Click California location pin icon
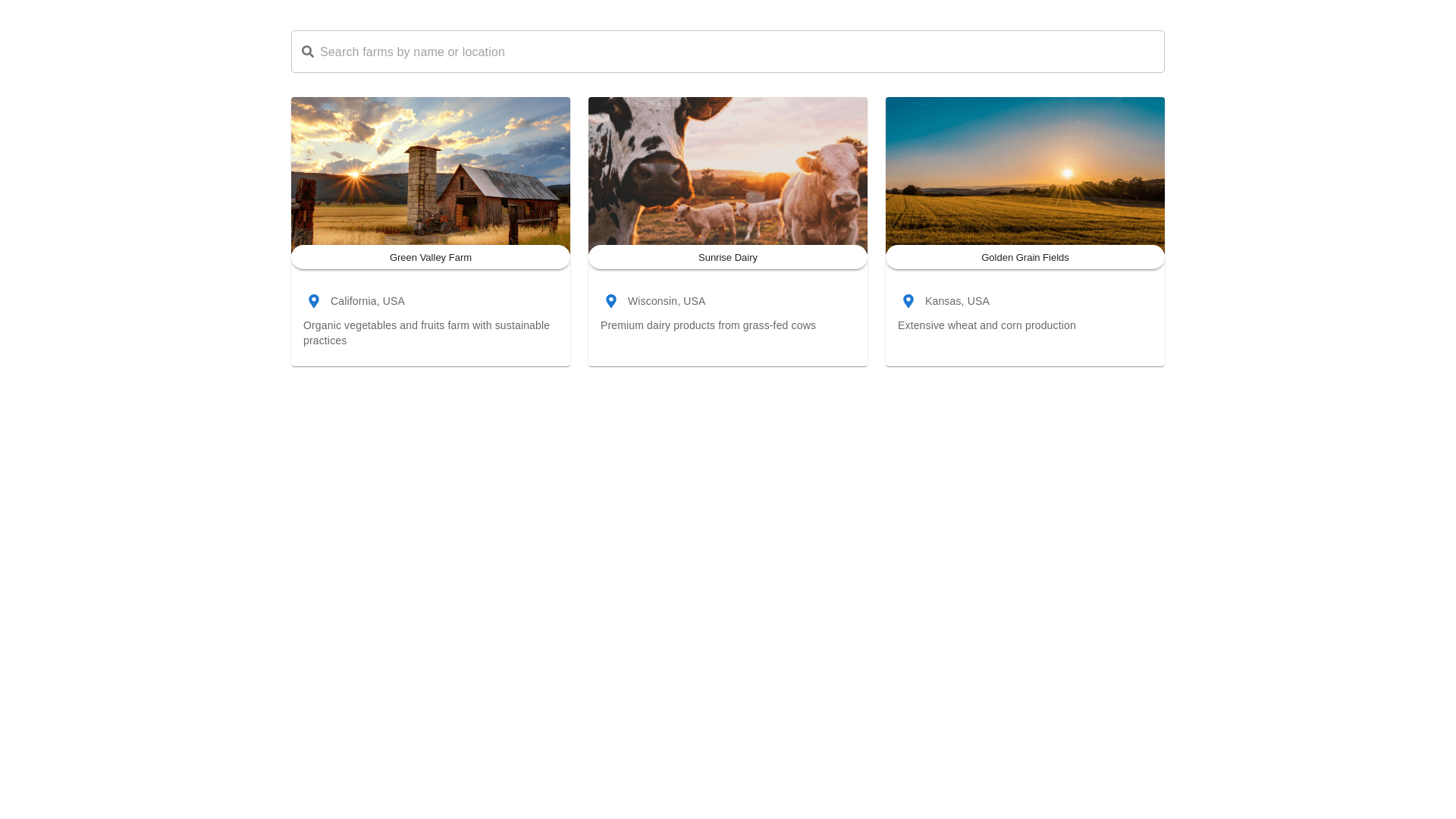This screenshot has width=1456, height=819. [x=314, y=301]
